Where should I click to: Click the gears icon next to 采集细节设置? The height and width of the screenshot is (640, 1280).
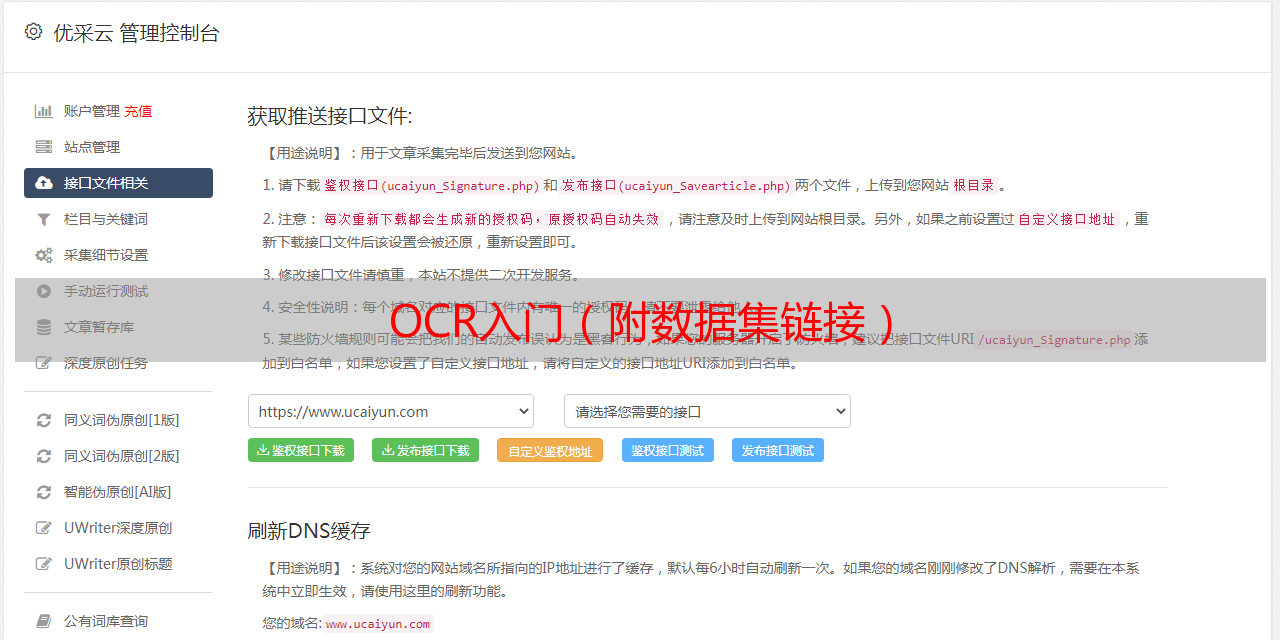coord(44,255)
